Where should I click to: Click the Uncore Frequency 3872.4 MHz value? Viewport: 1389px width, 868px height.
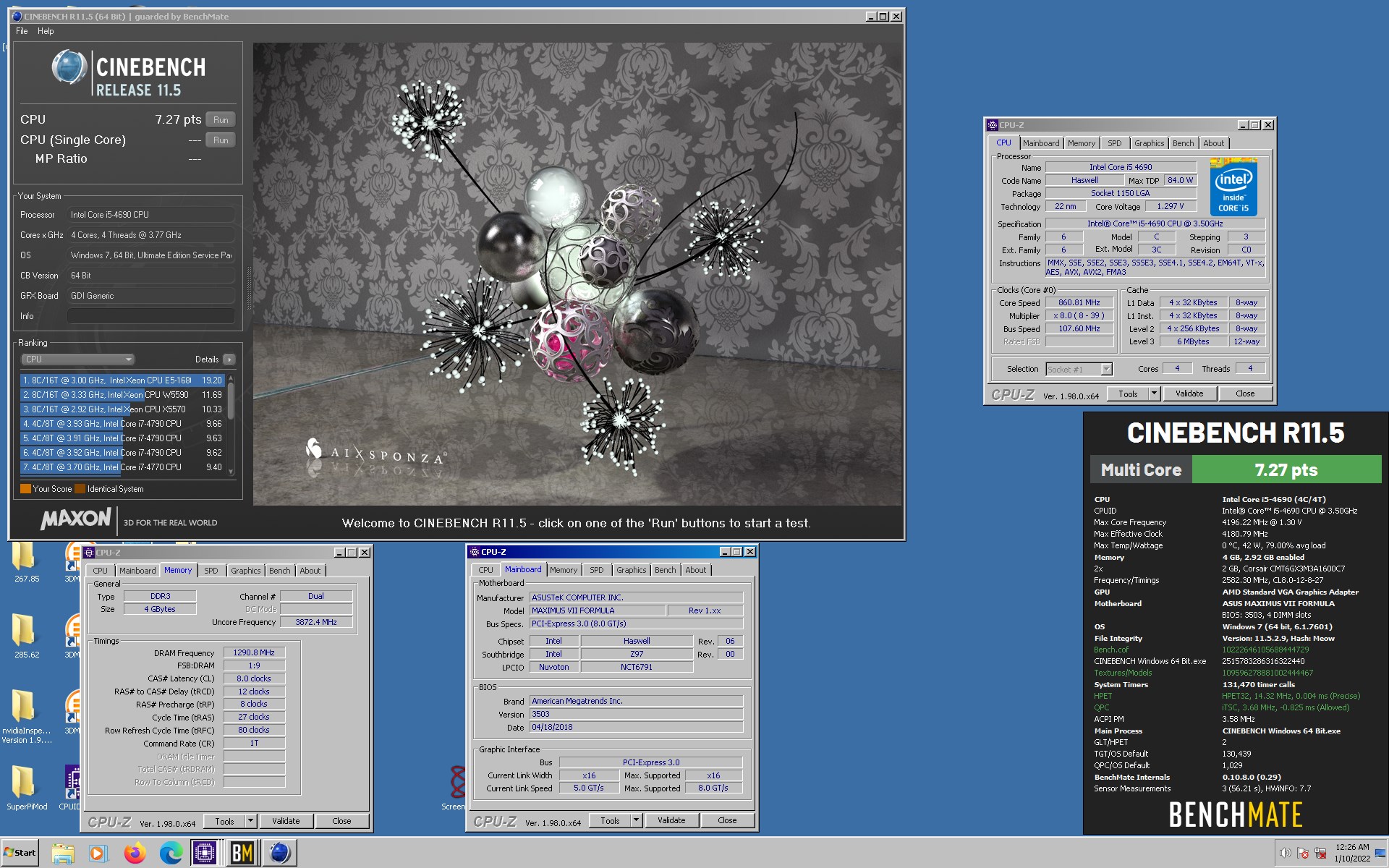316,622
